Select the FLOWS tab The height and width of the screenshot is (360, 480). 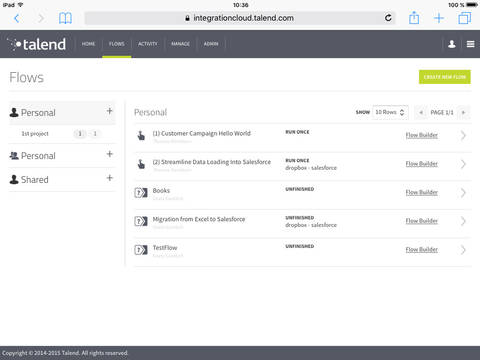(x=117, y=44)
